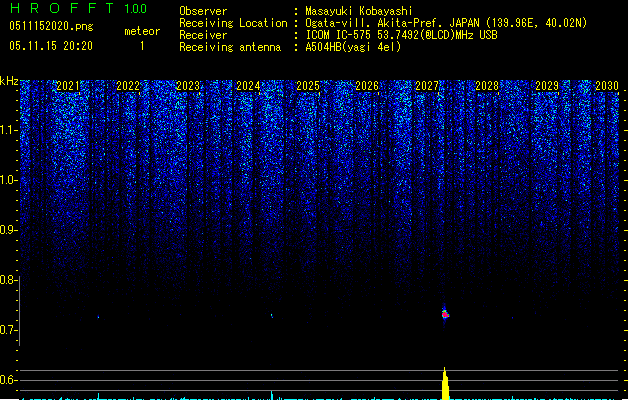Select the 2030 time marker
629x400 pixels.
pyautogui.click(x=606, y=87)
